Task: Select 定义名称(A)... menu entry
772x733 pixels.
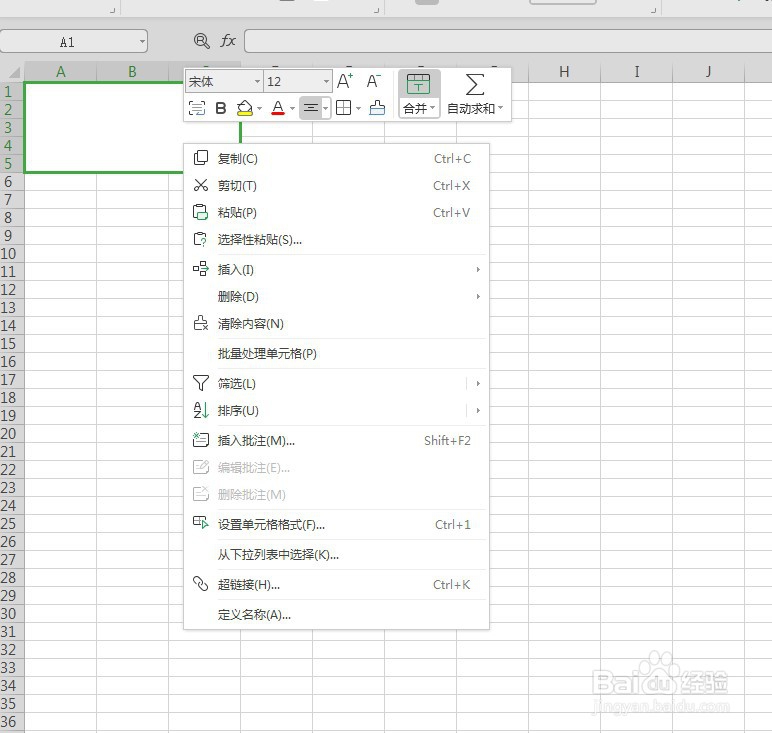Action: (336, 614)
